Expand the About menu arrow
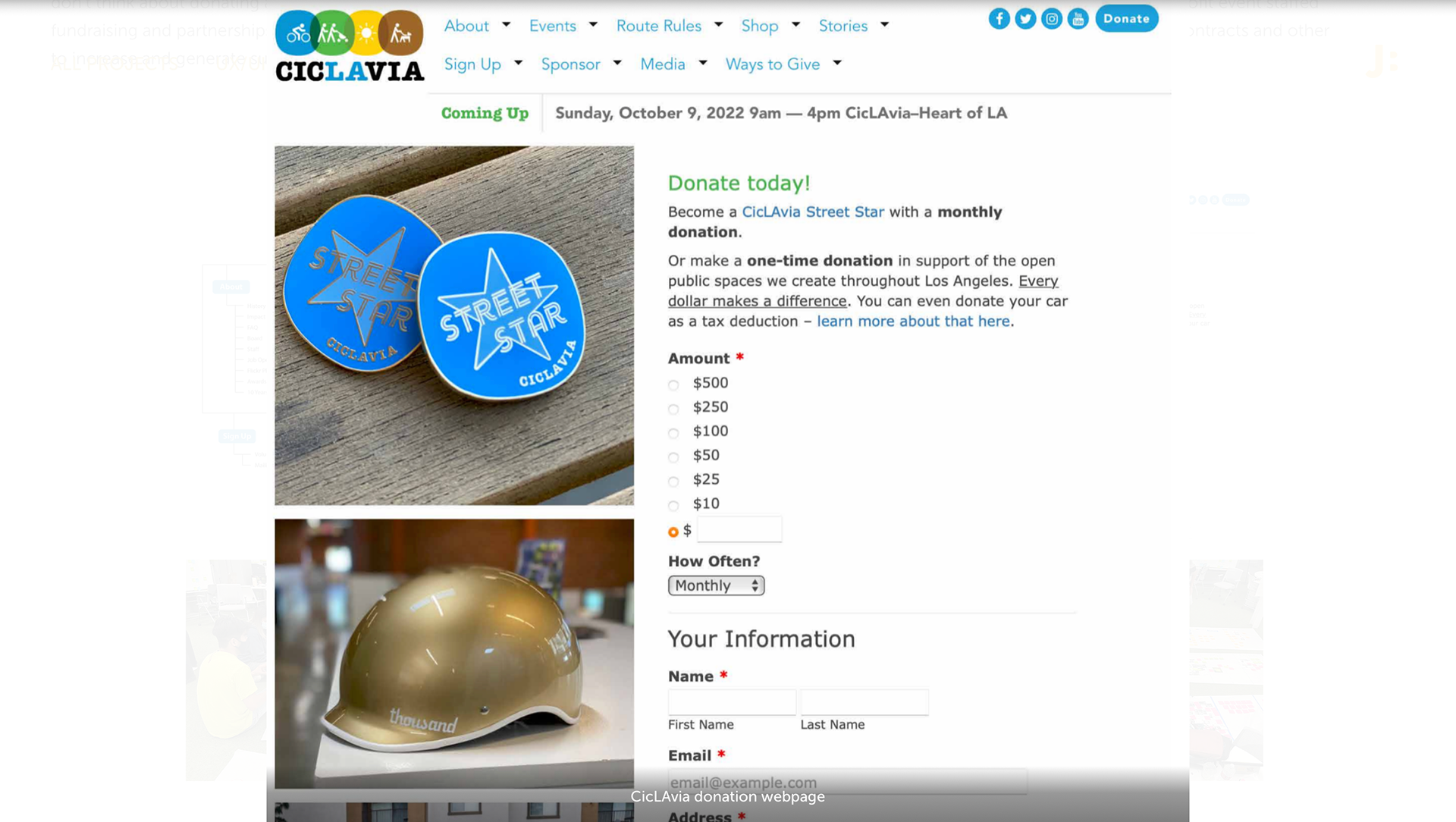 click(507, 24)
